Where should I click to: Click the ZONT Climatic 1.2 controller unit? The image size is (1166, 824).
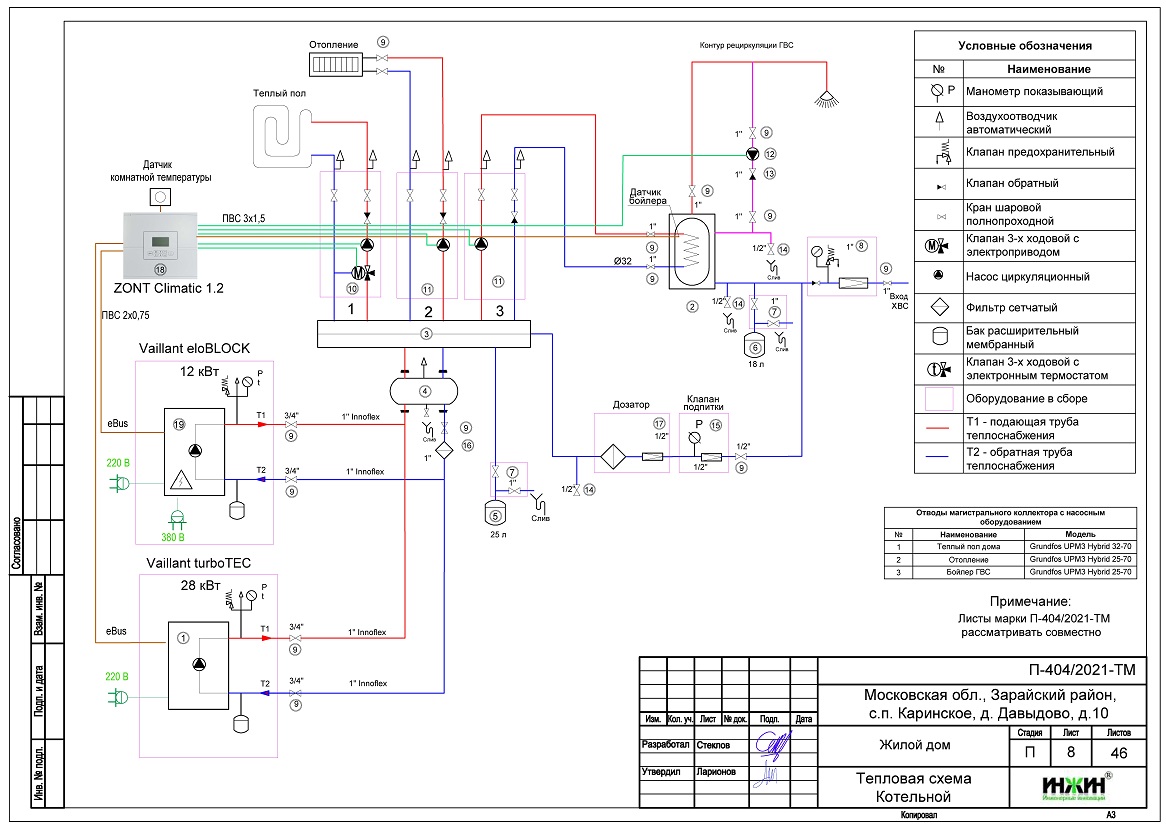[x=159, y=247]
